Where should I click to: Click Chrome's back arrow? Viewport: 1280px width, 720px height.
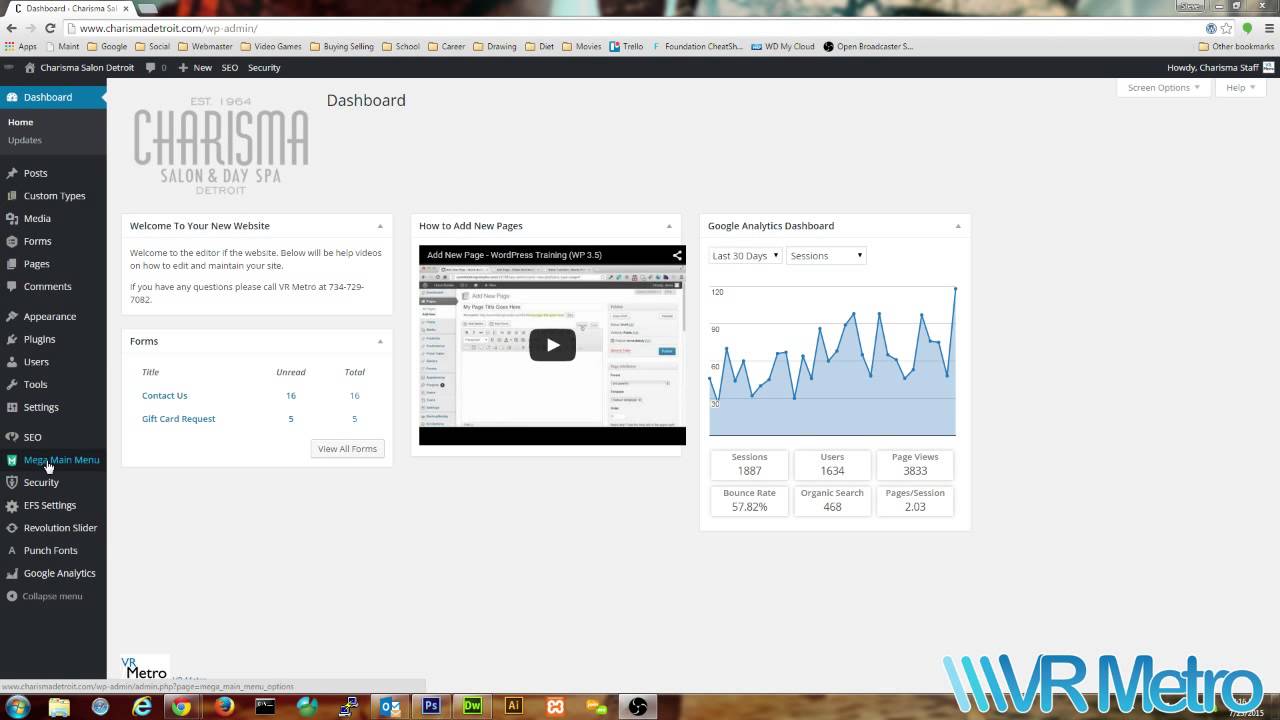tap(11, 28)
